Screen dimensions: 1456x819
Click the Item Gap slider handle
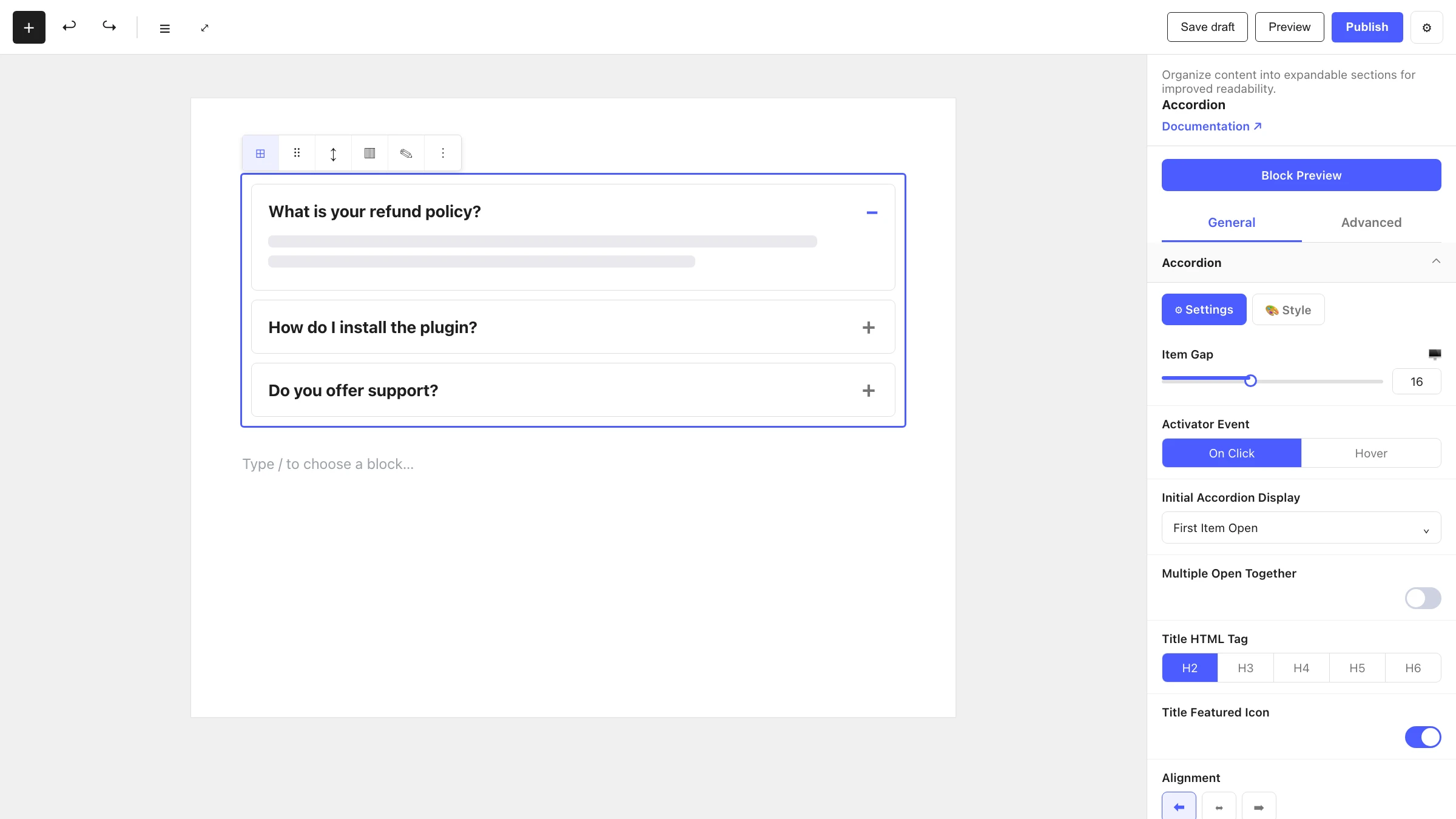click(x=1250, y=381)
